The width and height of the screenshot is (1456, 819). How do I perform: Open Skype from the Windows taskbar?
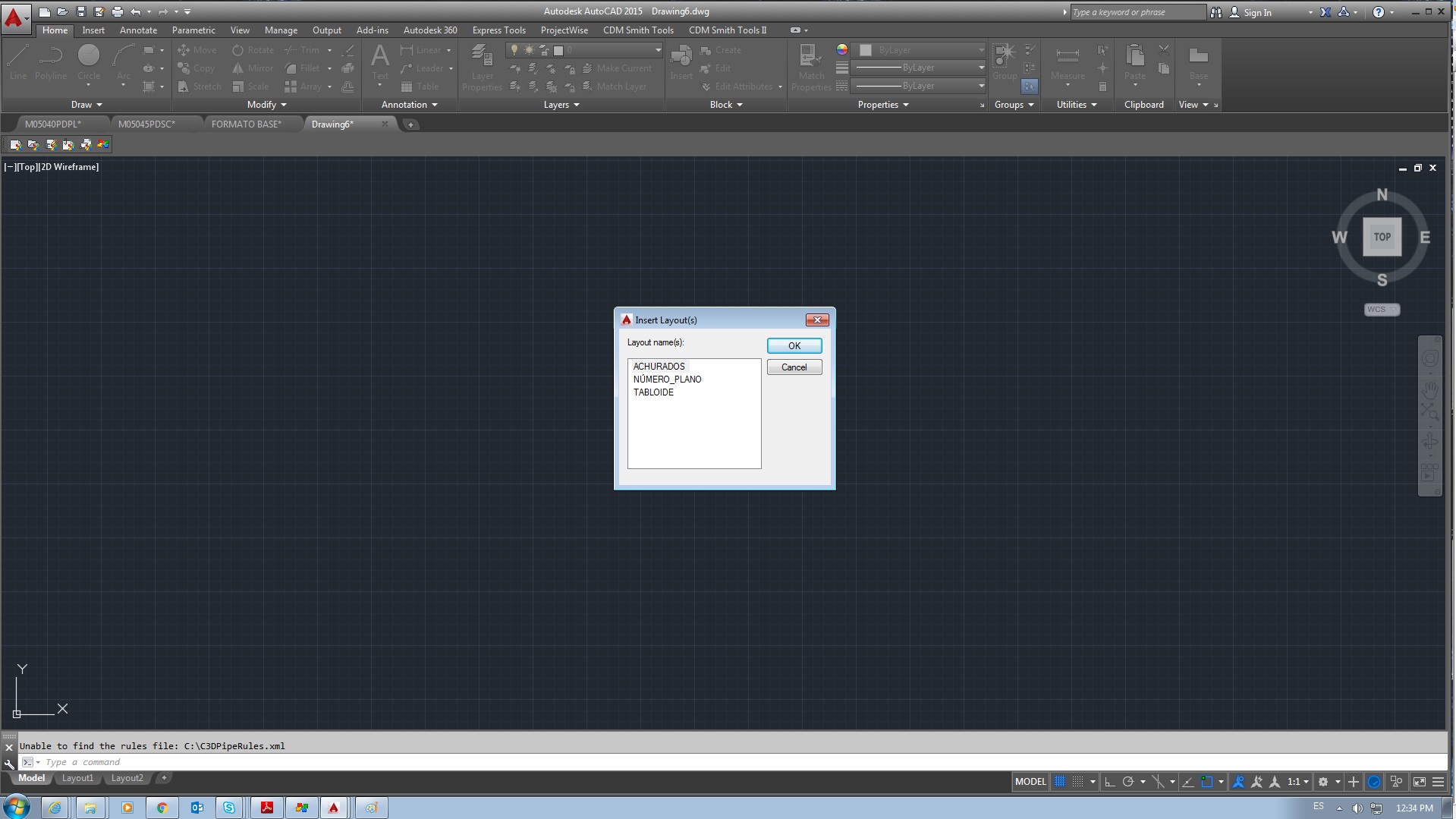point(229,808)
